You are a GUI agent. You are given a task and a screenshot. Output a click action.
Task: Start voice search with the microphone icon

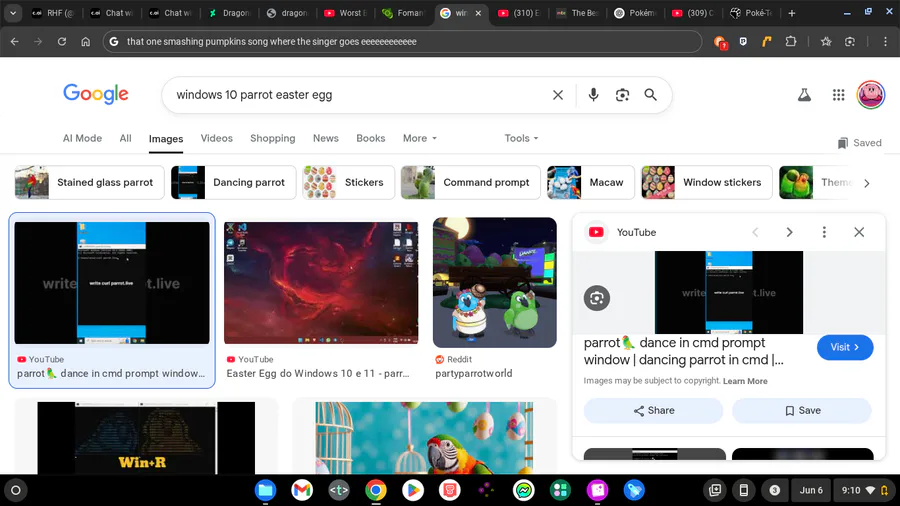click(x=593, y=95)
